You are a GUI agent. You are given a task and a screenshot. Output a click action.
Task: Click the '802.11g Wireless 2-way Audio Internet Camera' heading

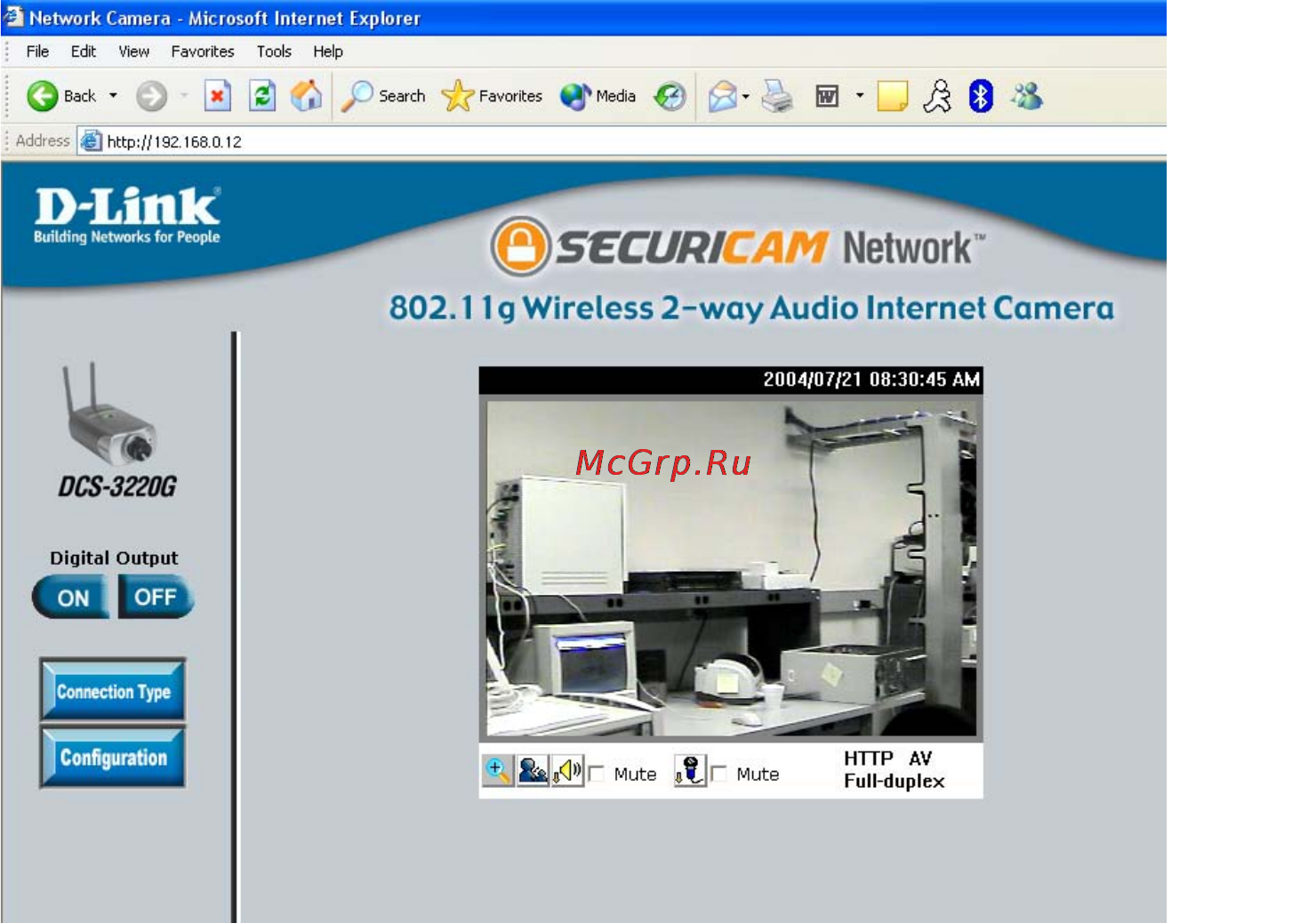(751, 308)
